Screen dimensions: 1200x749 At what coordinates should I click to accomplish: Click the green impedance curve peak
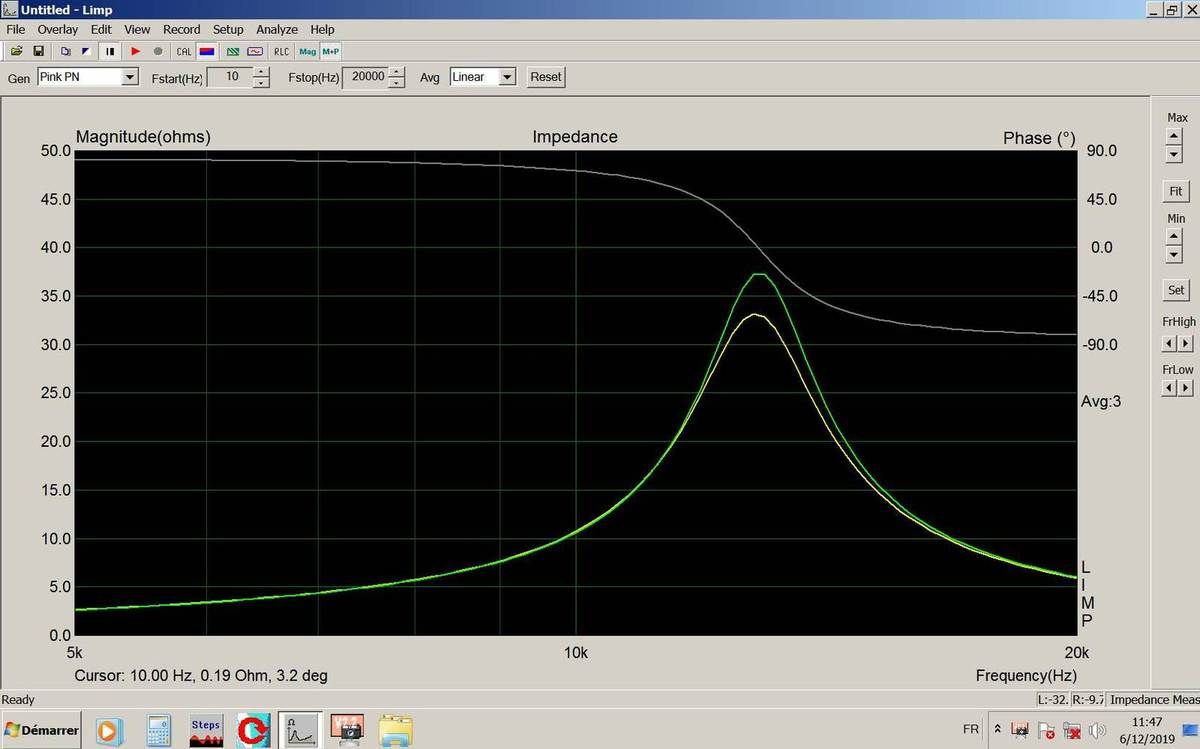[759, 274]
